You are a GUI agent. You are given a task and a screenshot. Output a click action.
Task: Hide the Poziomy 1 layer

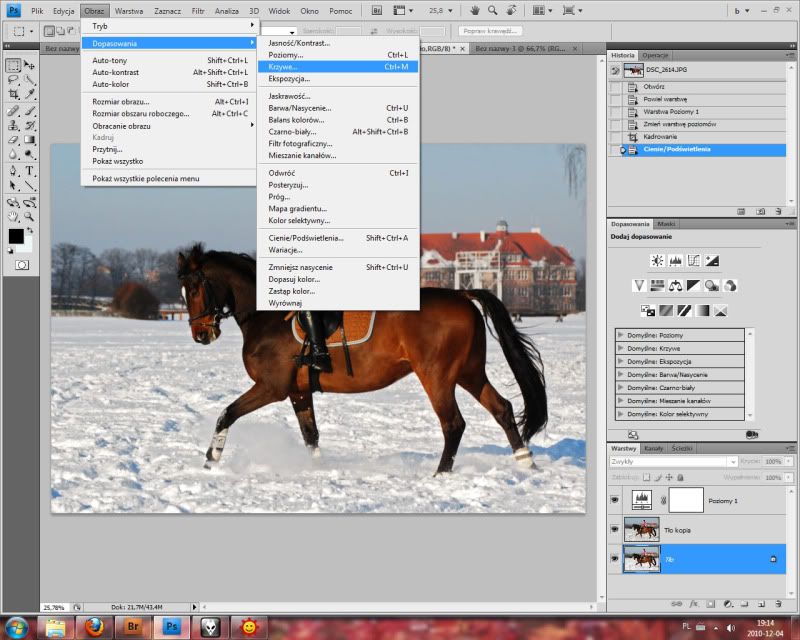tap(615, 499)
